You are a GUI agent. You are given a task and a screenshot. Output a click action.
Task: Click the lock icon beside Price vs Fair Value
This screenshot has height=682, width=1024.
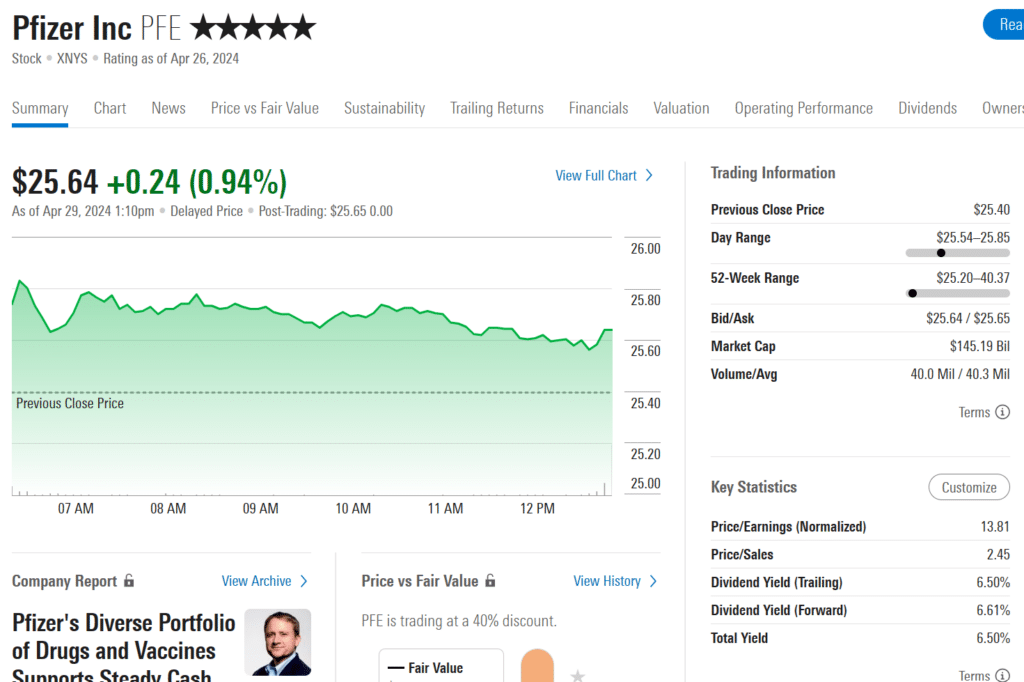(489, 581)
